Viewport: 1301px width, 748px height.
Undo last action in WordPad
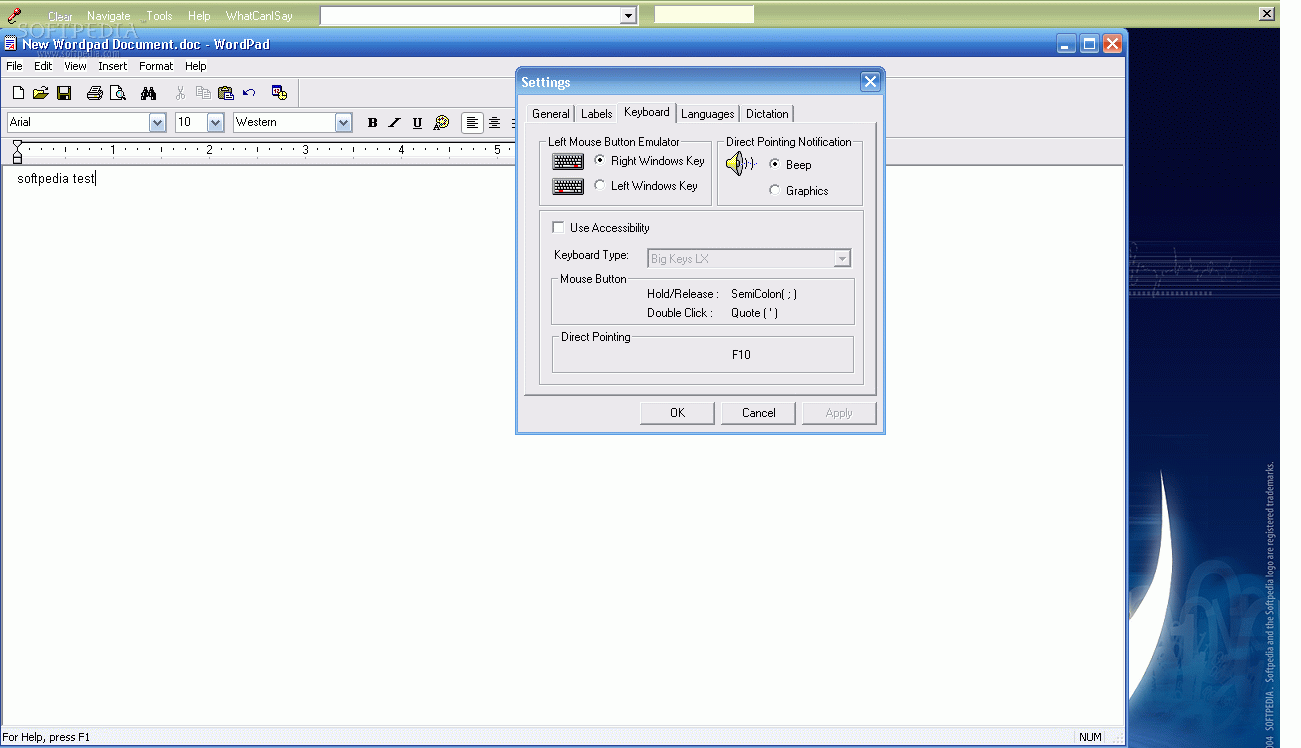click(249, 93)
